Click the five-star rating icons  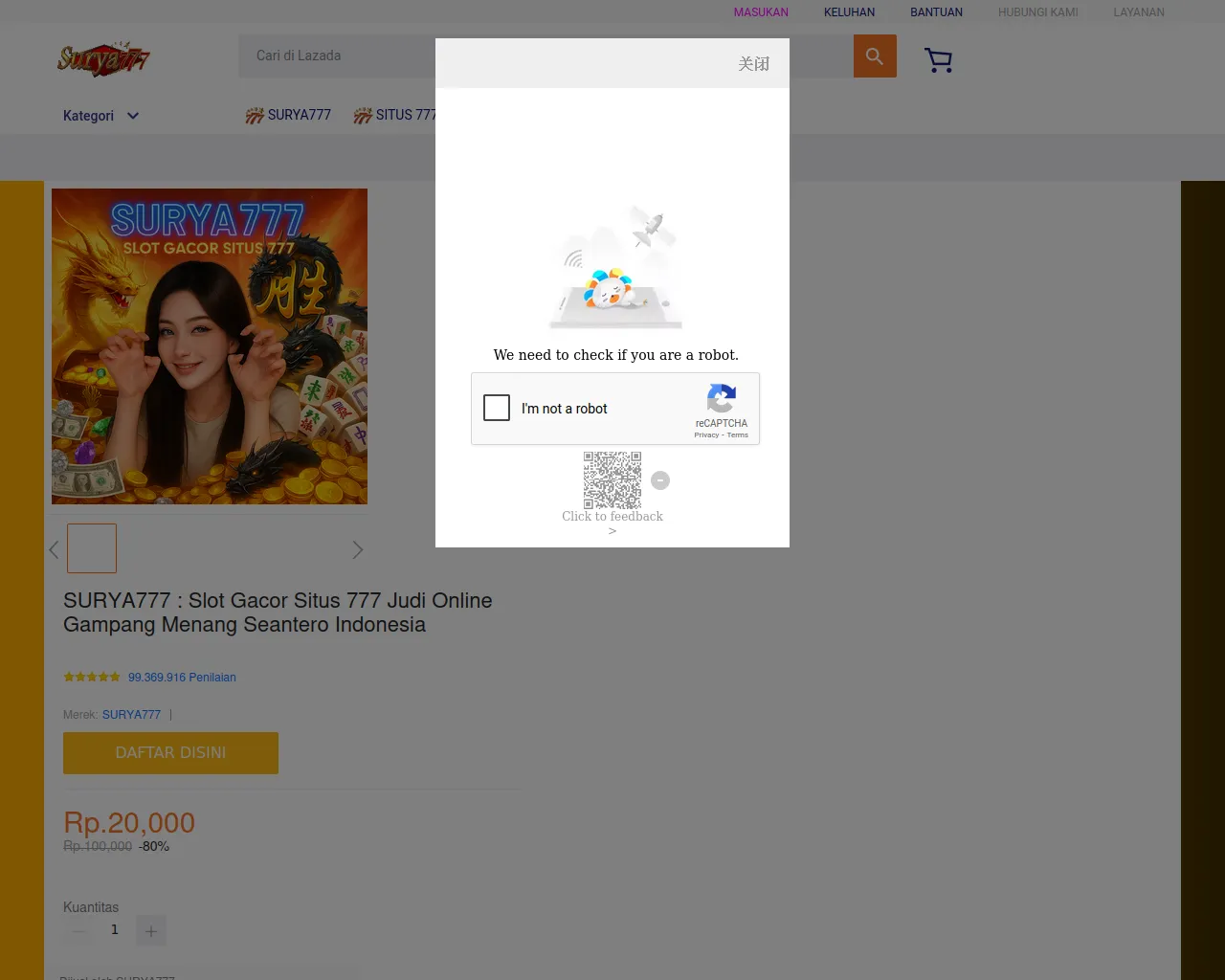click(x=92, y=677)
